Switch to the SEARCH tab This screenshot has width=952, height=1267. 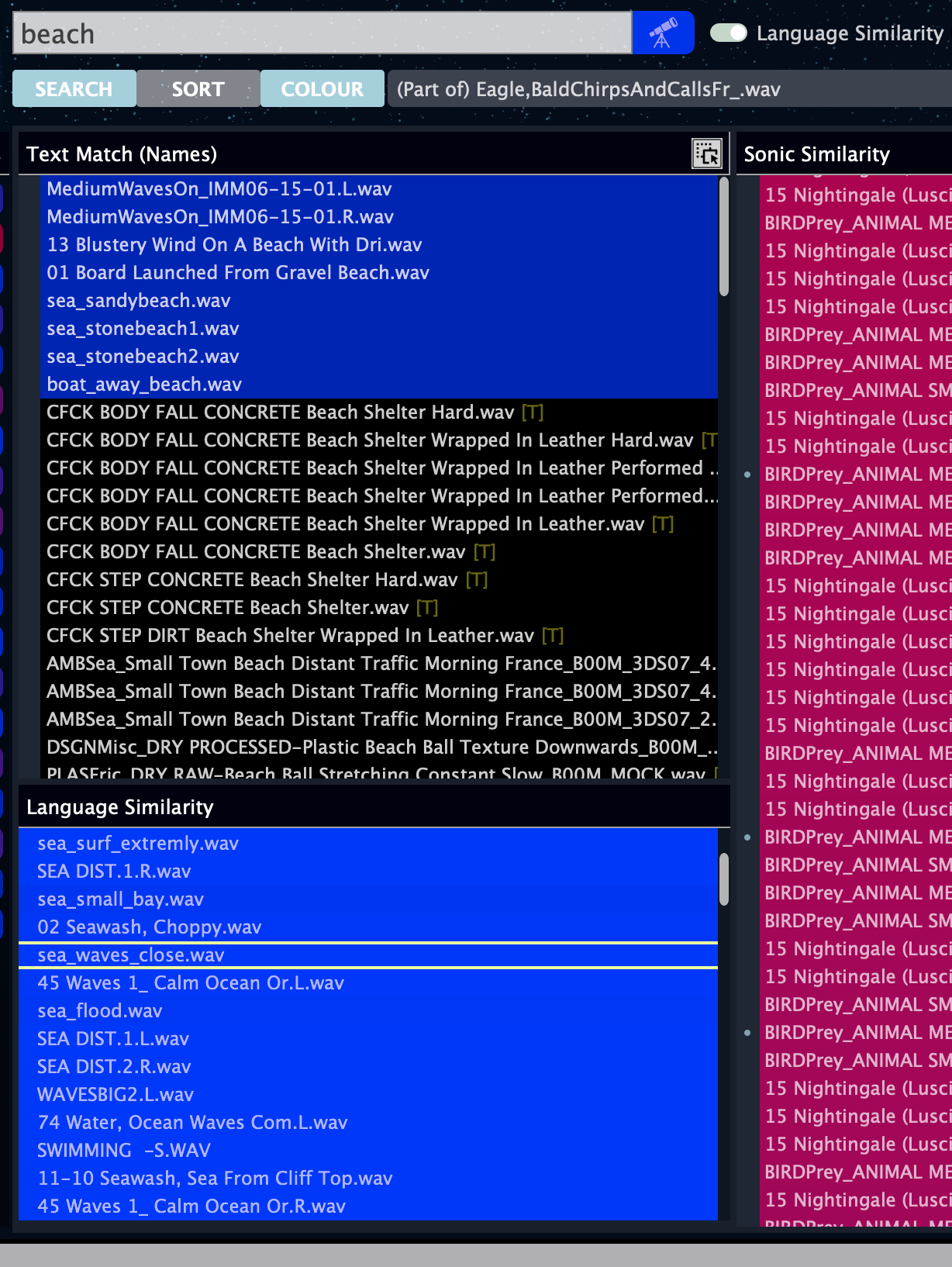pos(74,89)
